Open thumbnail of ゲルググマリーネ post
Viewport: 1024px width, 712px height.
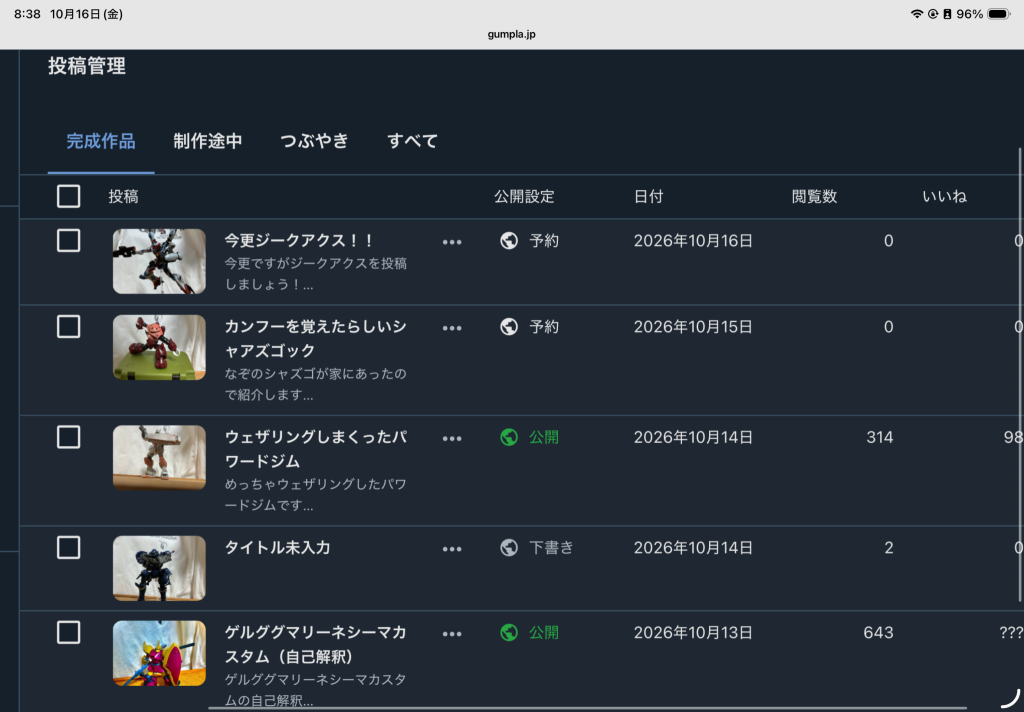tap(159, 653)
